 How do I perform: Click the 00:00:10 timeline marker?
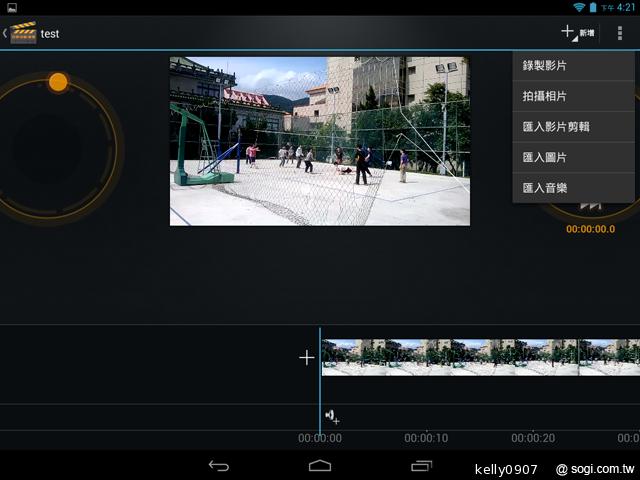(x=426, y=438)
